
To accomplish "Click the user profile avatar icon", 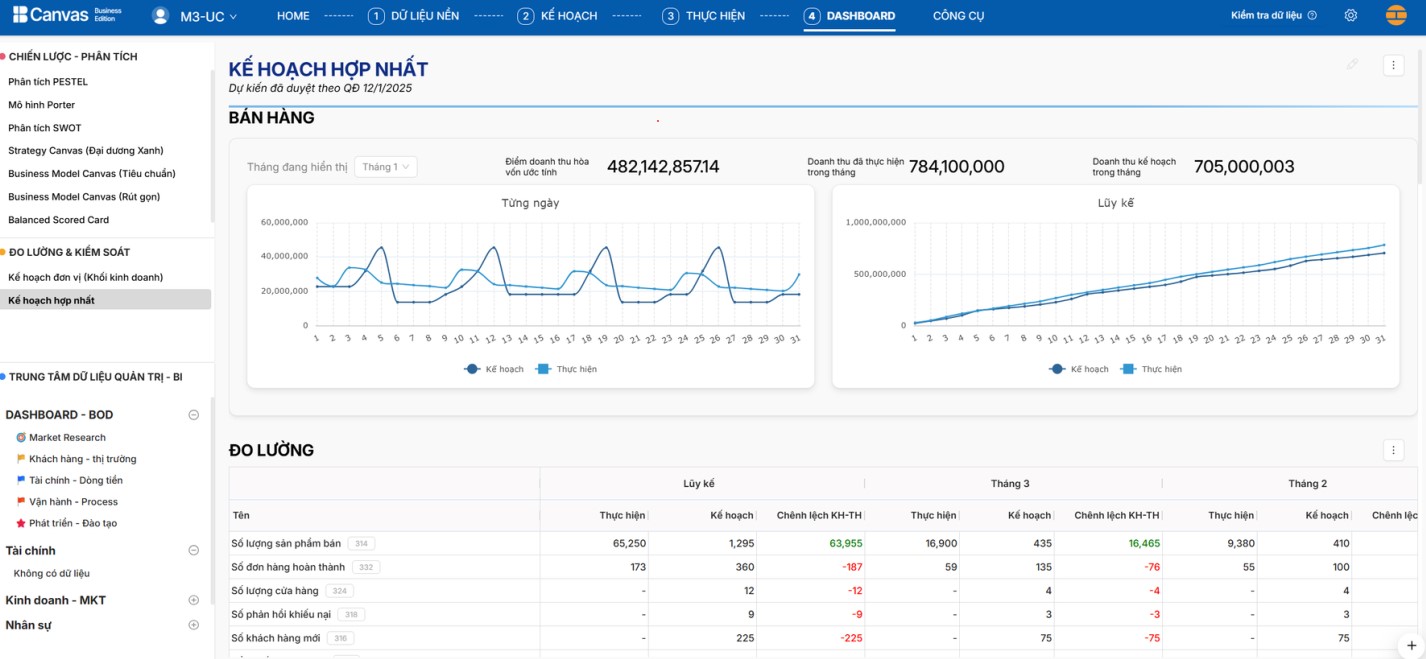I will [160, 16].
